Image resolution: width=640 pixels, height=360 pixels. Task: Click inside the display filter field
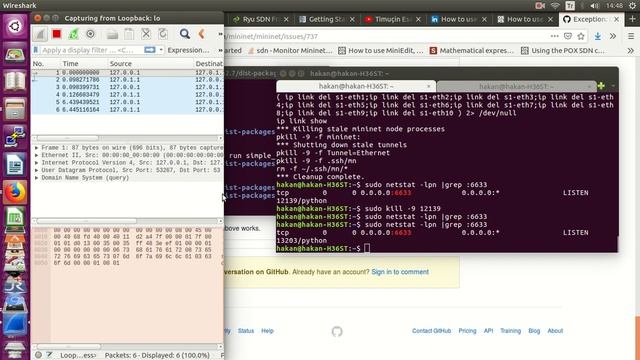(92, 50)
